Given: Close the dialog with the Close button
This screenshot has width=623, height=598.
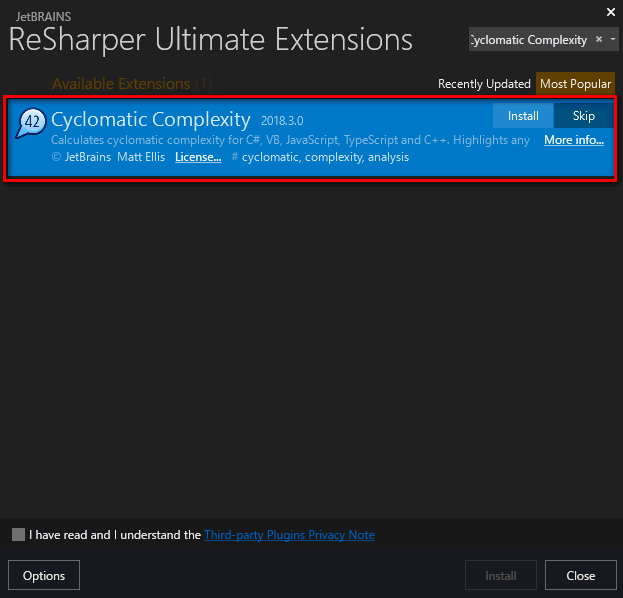Looking at the screenshot, I should coord(580,575).
